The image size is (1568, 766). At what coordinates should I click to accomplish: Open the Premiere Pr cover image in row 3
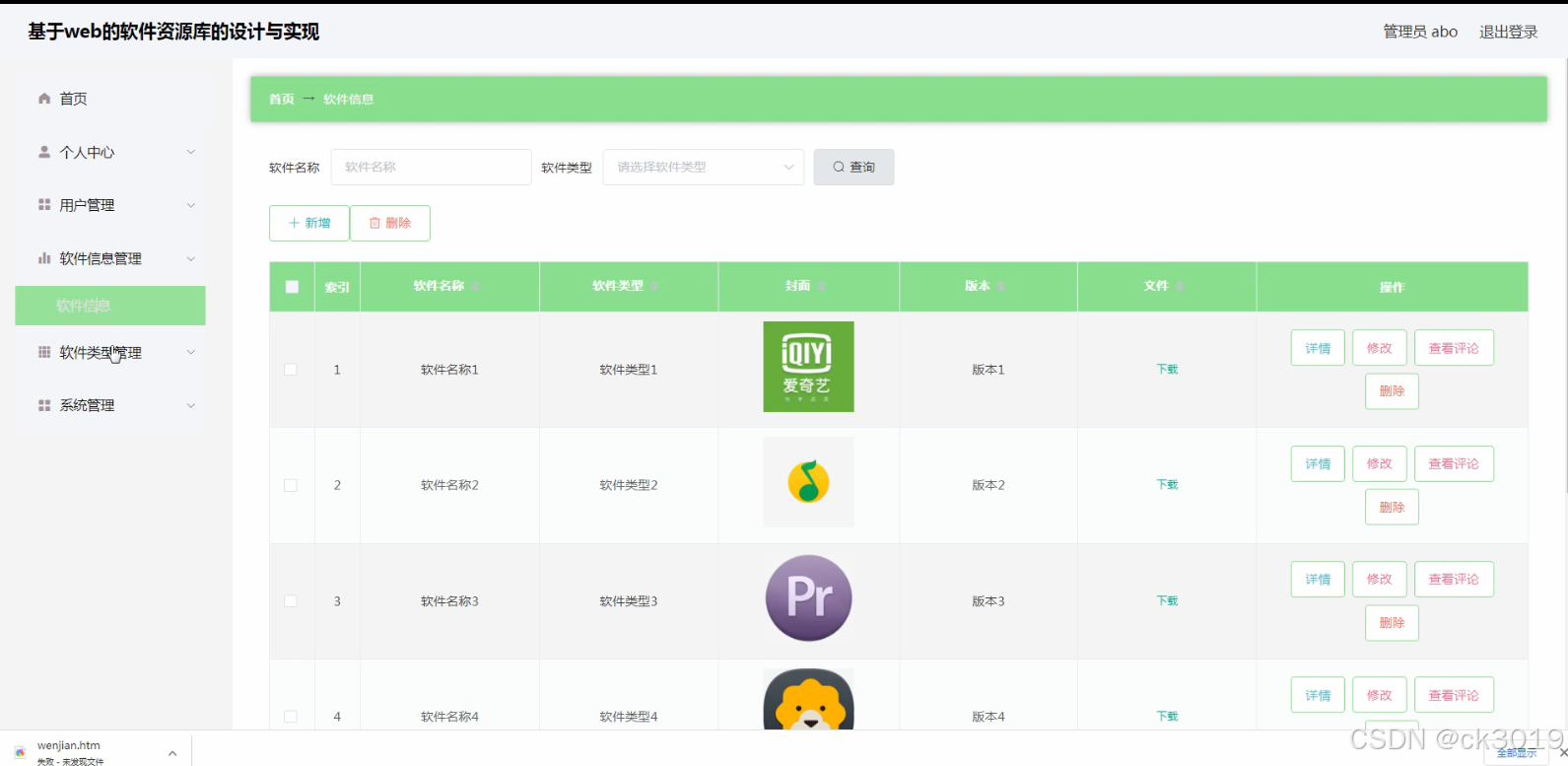pos(808,598)
